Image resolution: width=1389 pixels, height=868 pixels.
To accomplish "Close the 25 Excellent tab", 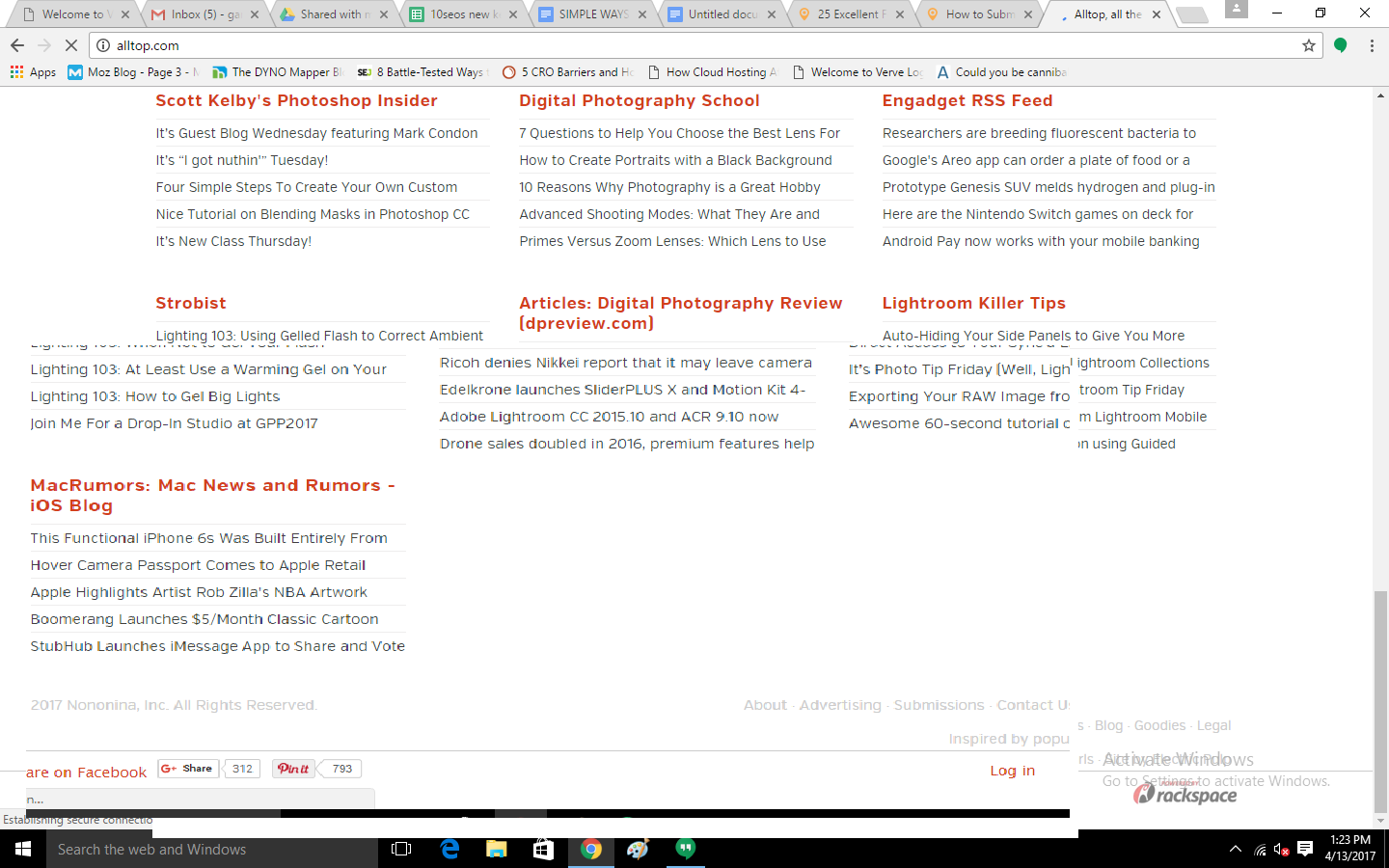I will point(900,14).
